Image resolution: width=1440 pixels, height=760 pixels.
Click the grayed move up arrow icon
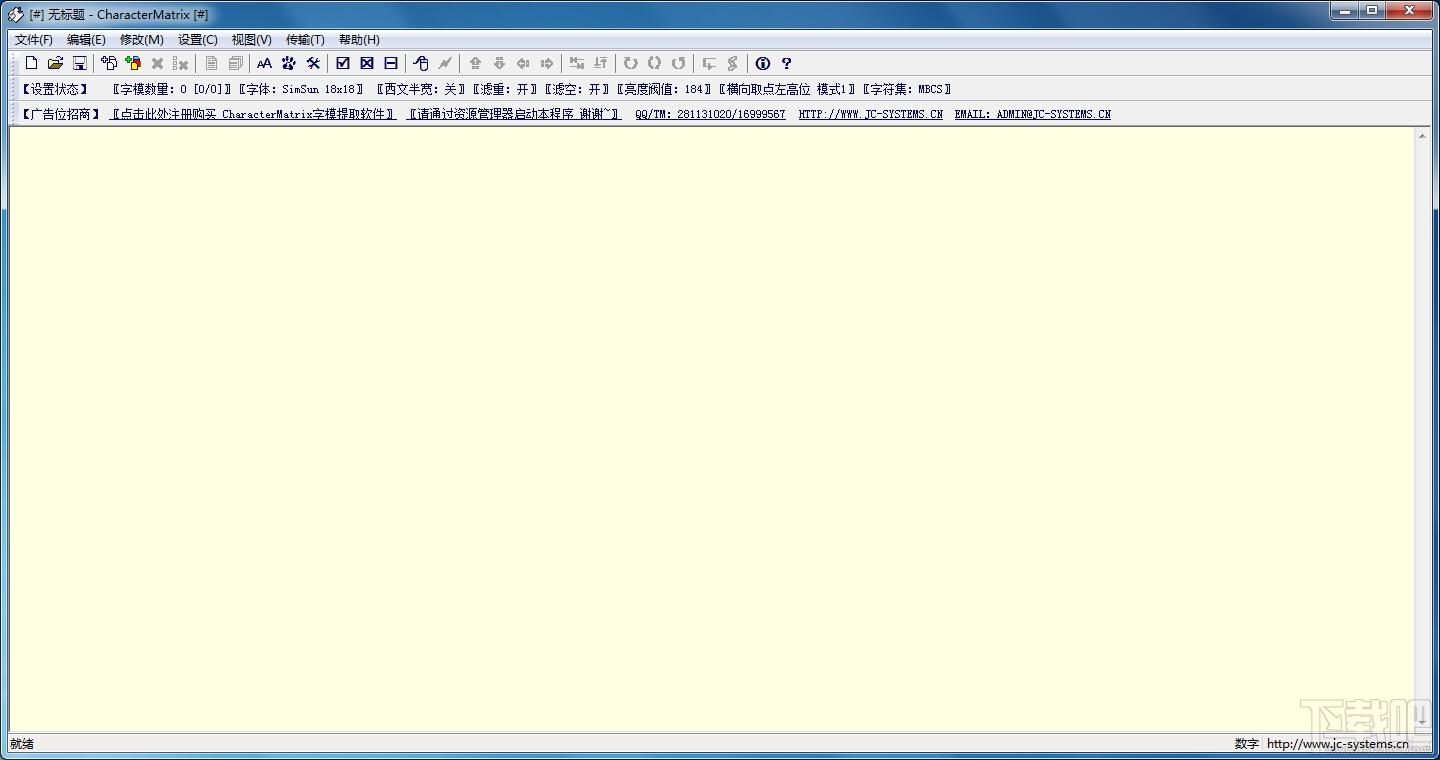tap(475, 63)
